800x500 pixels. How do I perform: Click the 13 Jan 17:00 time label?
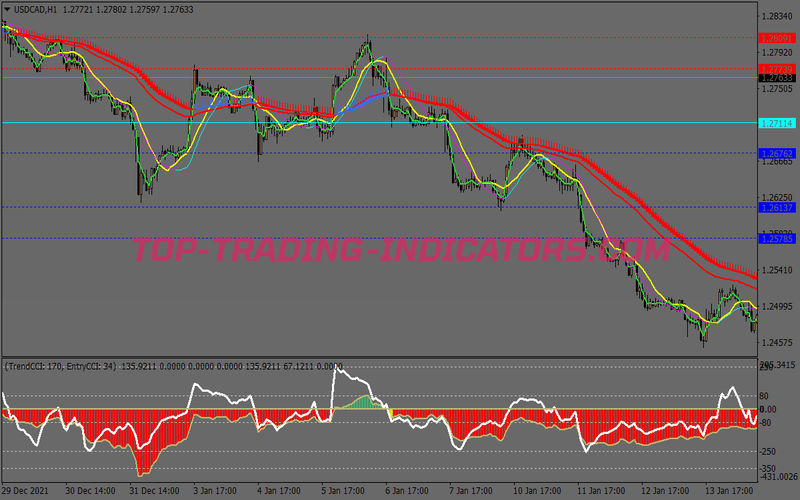click(x=729, y=491)
